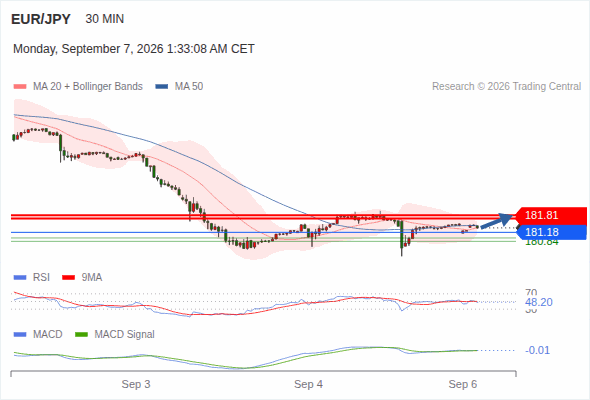Click the MACD blue legend swatch
This screenshot has width=590, height=400.
pyautogui.click(x=20, y=335)
